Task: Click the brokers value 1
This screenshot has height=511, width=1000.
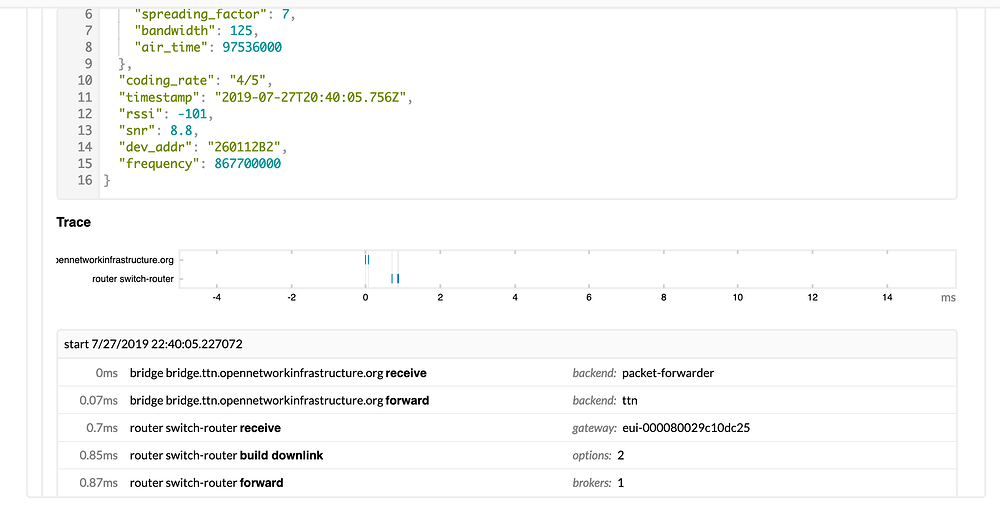Action: tap(621, 483)
